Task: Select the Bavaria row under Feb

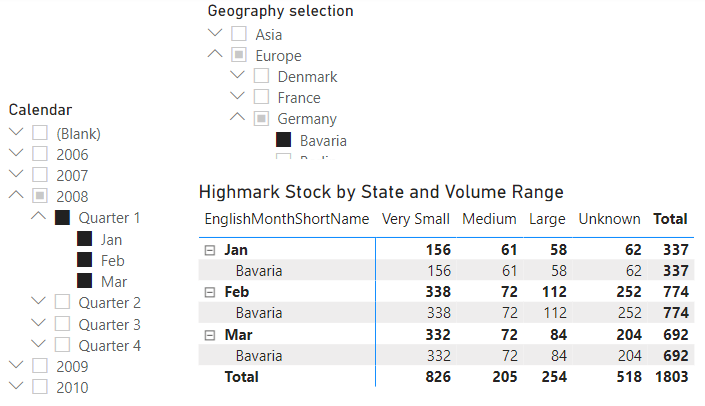Action: click(258, 313)
